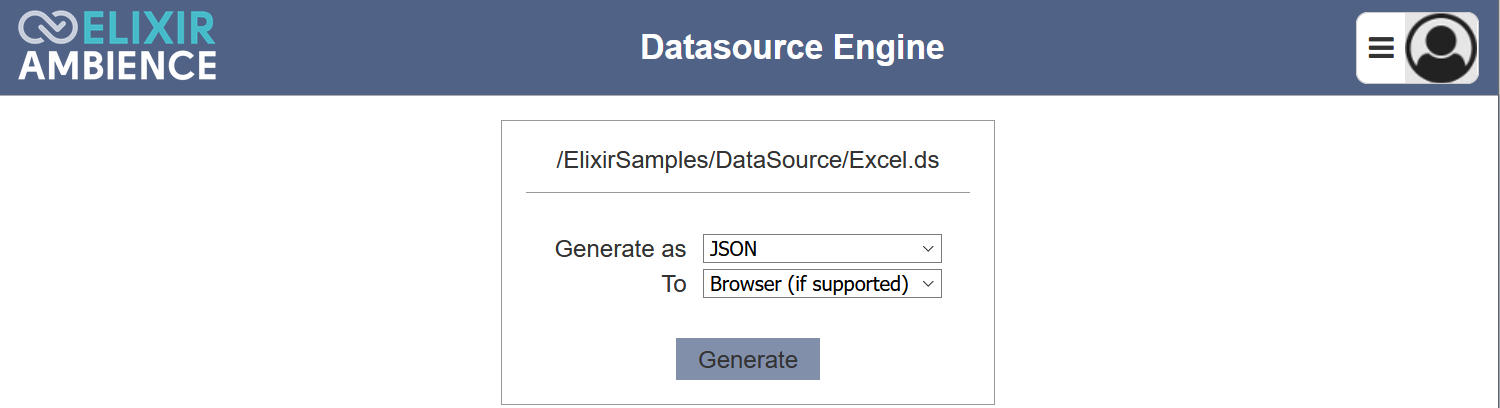1500x408 pixels.
Task: Click the AMBIENCE word in the logo
Action: click(x=117, y=65)
